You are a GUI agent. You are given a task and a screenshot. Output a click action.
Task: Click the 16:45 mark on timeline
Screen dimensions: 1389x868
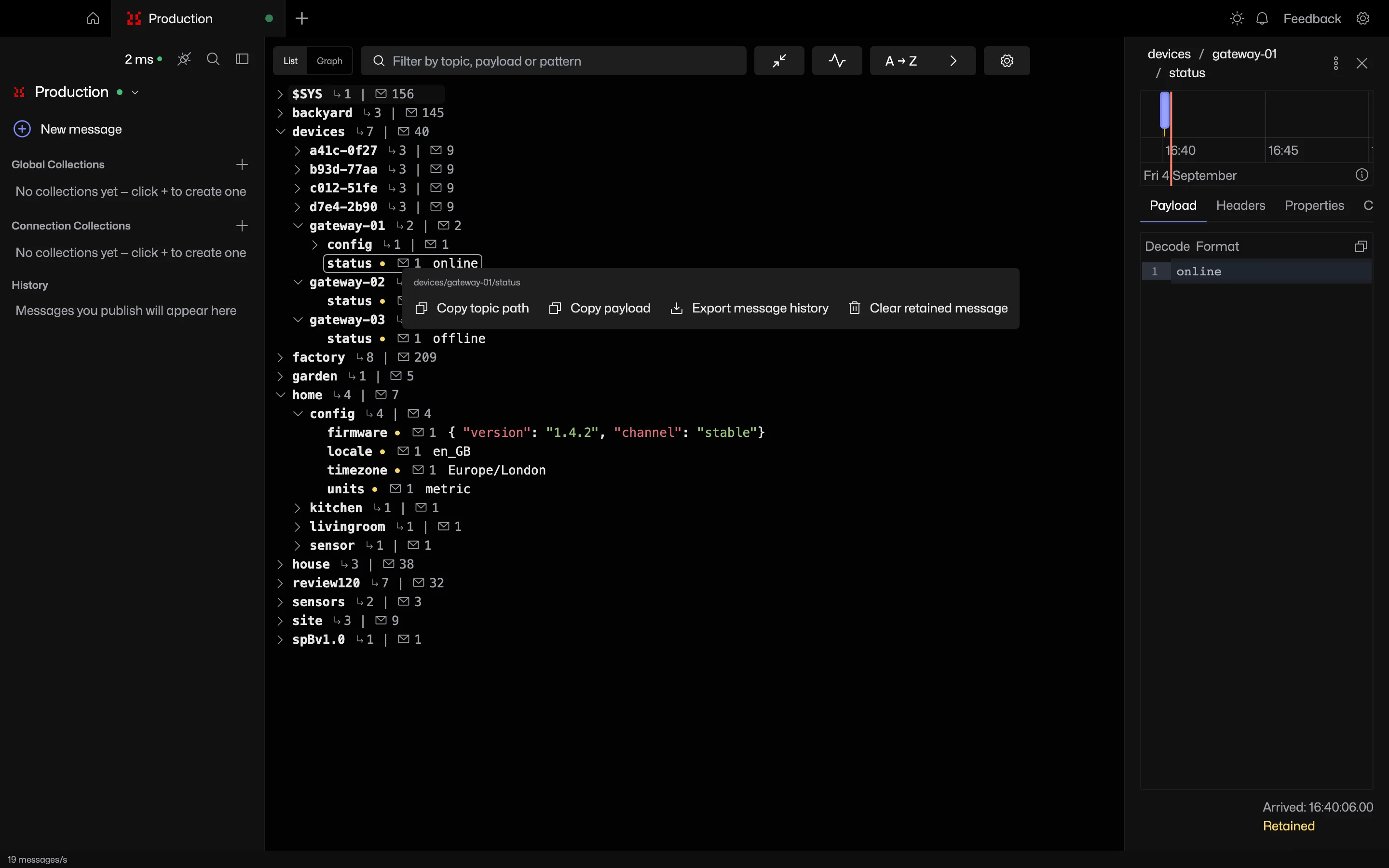(1283, 150)
